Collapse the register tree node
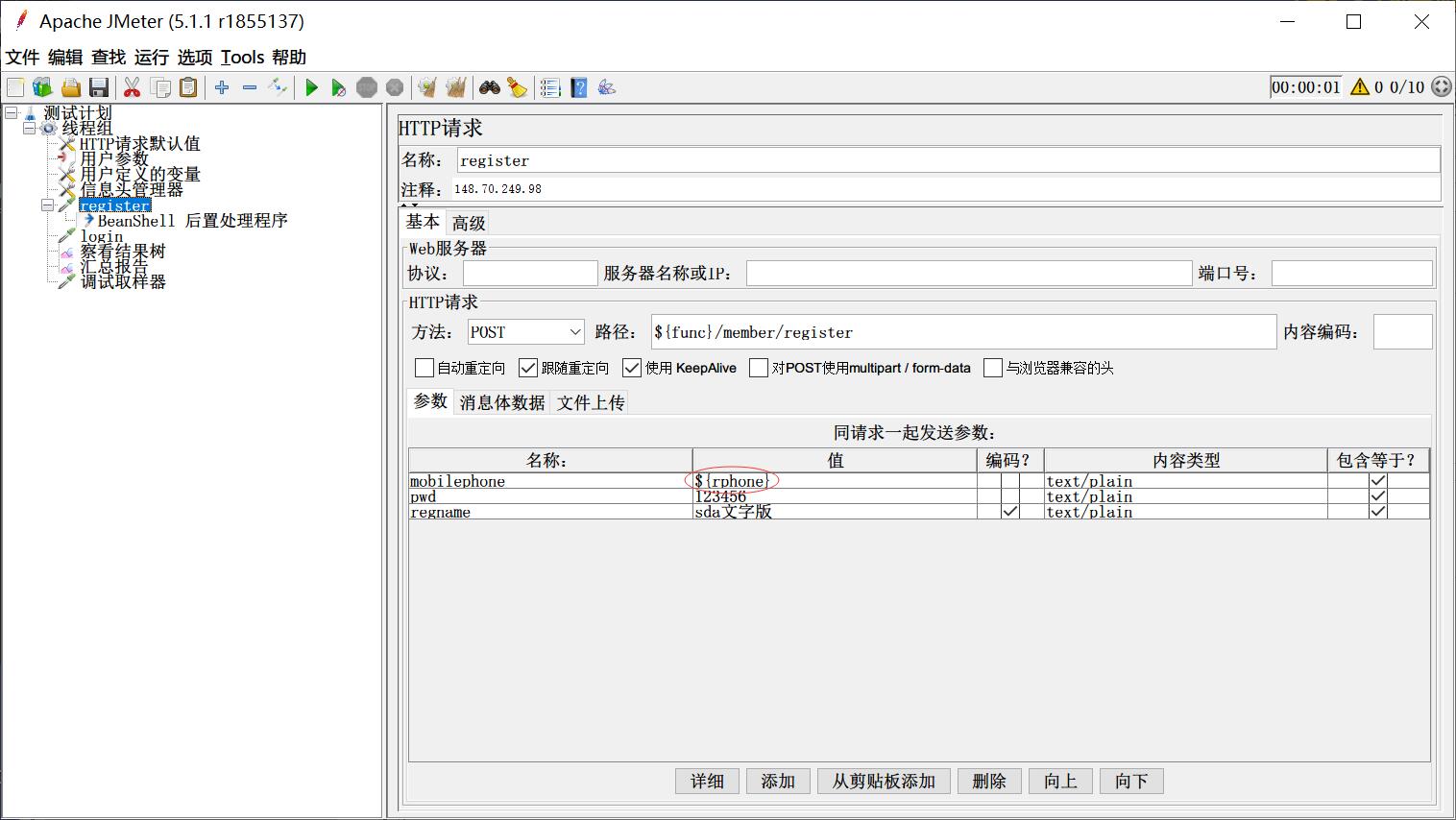Screen dimensions: 1456x820 click(x=47, y=205)
